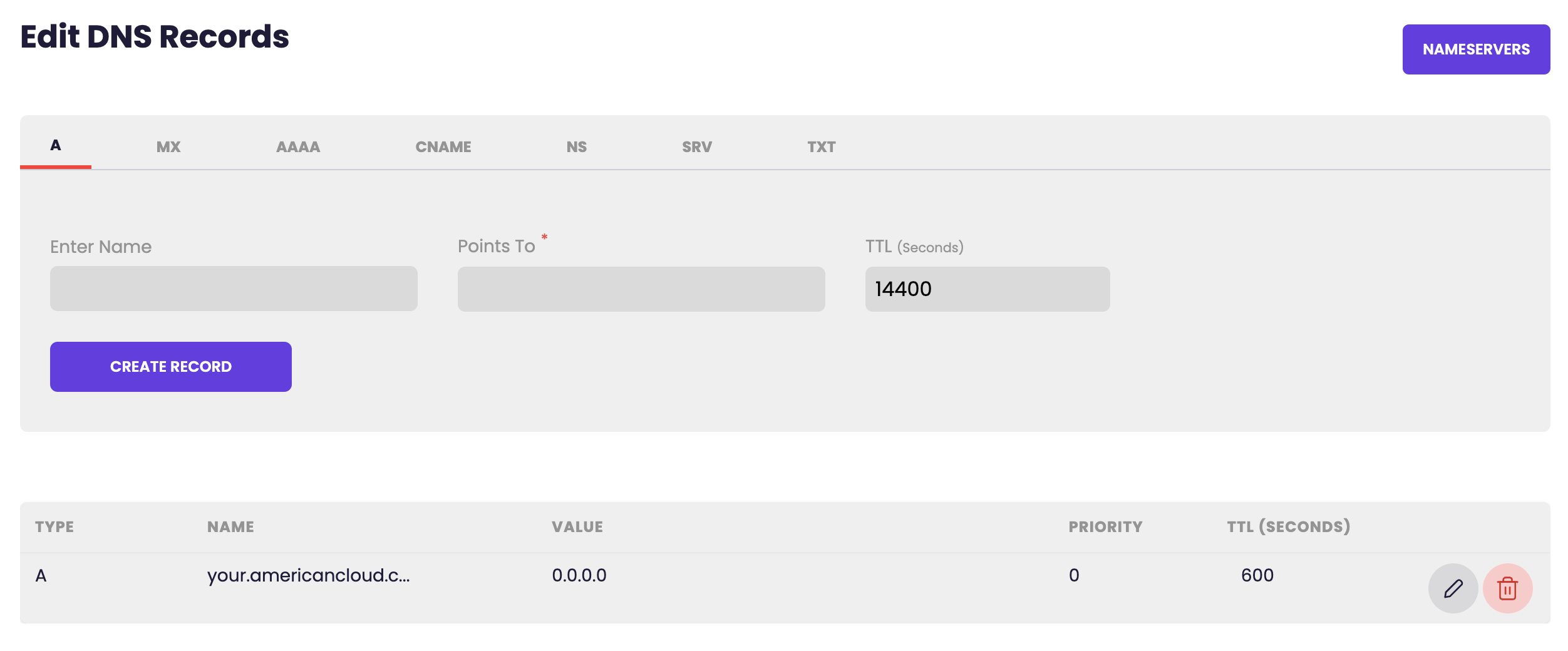Screen dimensions: 1568x651
Task: Click the NAME column header
Action: tap(230, 527)
